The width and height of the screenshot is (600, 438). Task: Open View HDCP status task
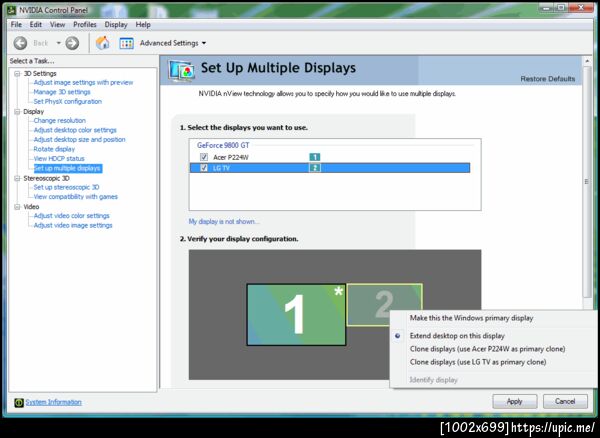pyautogui.click(x=59, y=158)
